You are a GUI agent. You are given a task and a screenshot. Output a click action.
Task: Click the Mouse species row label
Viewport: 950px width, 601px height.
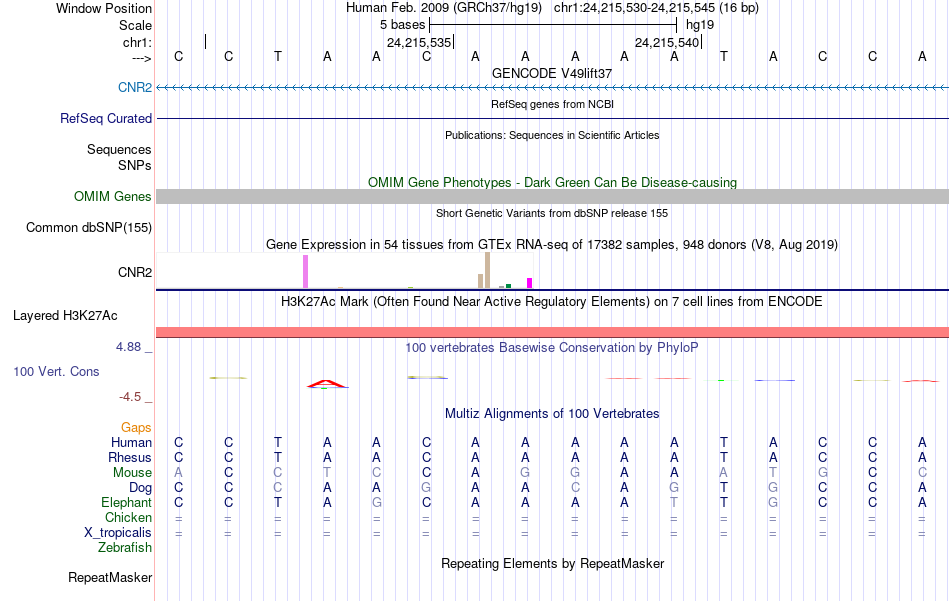coord(132,473)
